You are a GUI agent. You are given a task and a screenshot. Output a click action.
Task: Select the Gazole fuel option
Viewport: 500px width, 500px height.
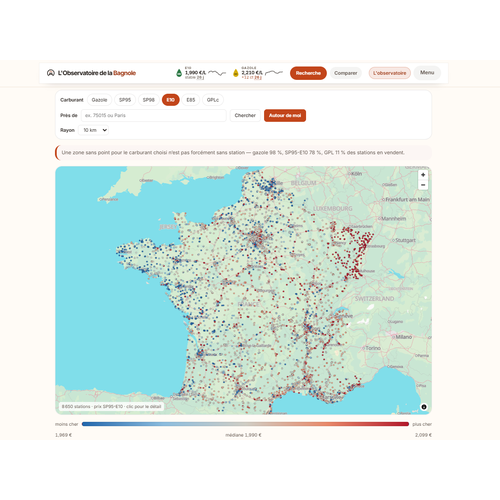99,100
